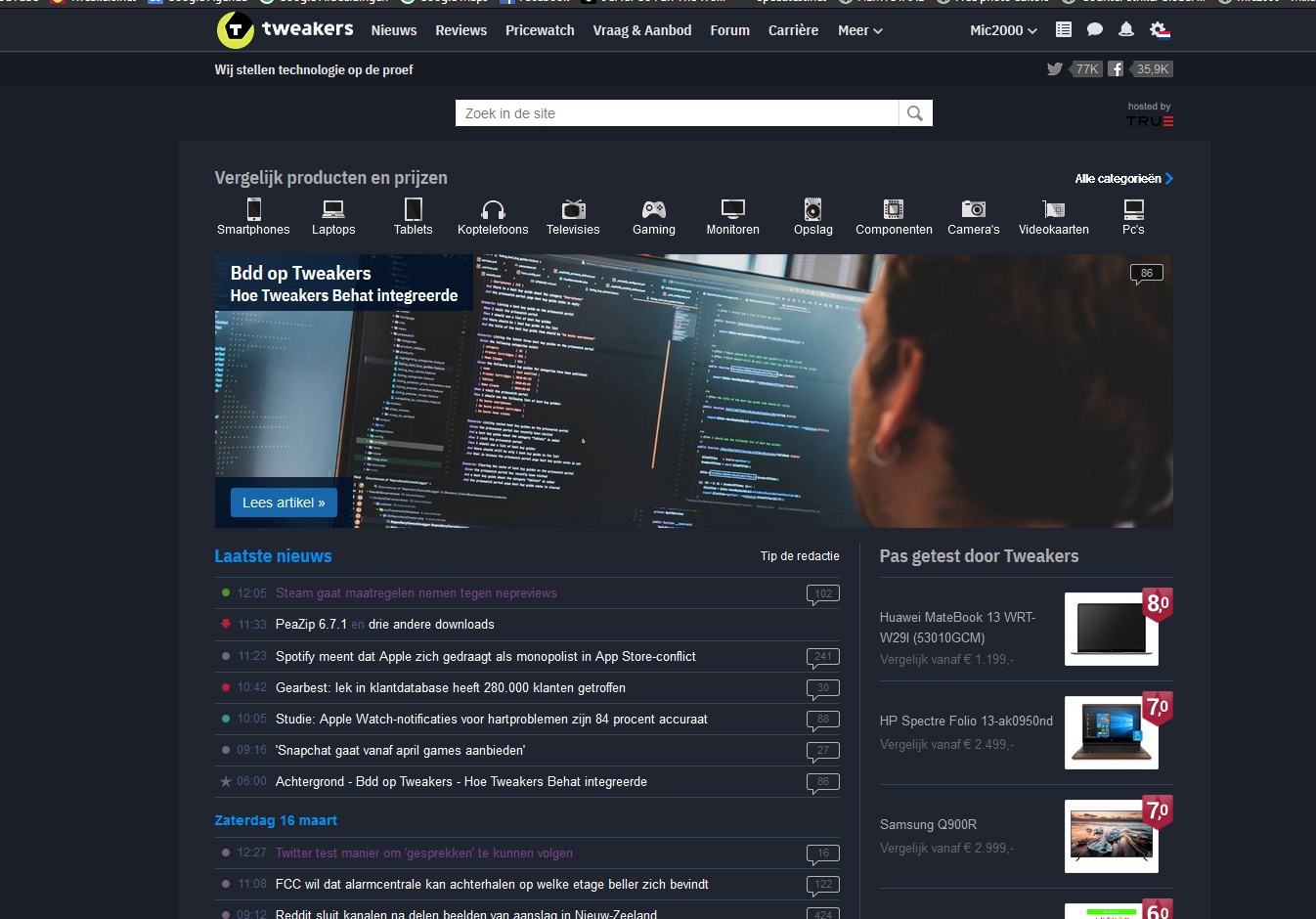Screen dimensions: 1316x919
Task: Open 88 comments on Apple Watch article
Action: (x=823, y=721)
